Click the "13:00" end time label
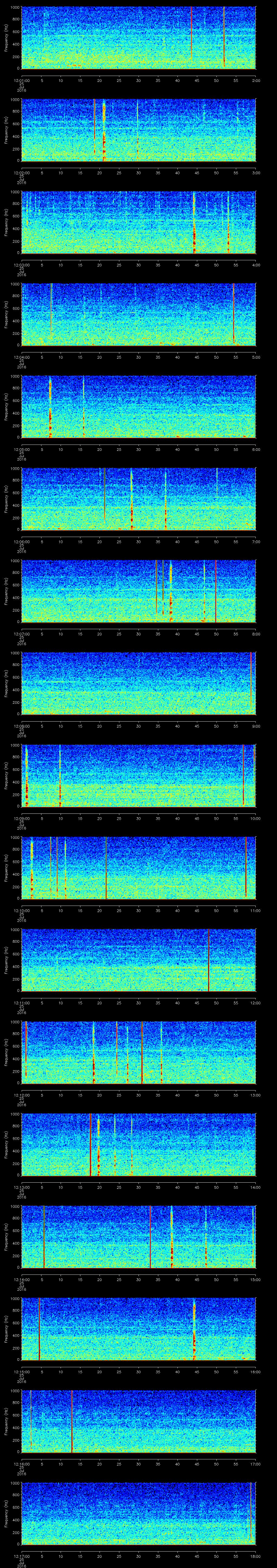This screenshot has height=1568, width=277. pos(255,1095)
